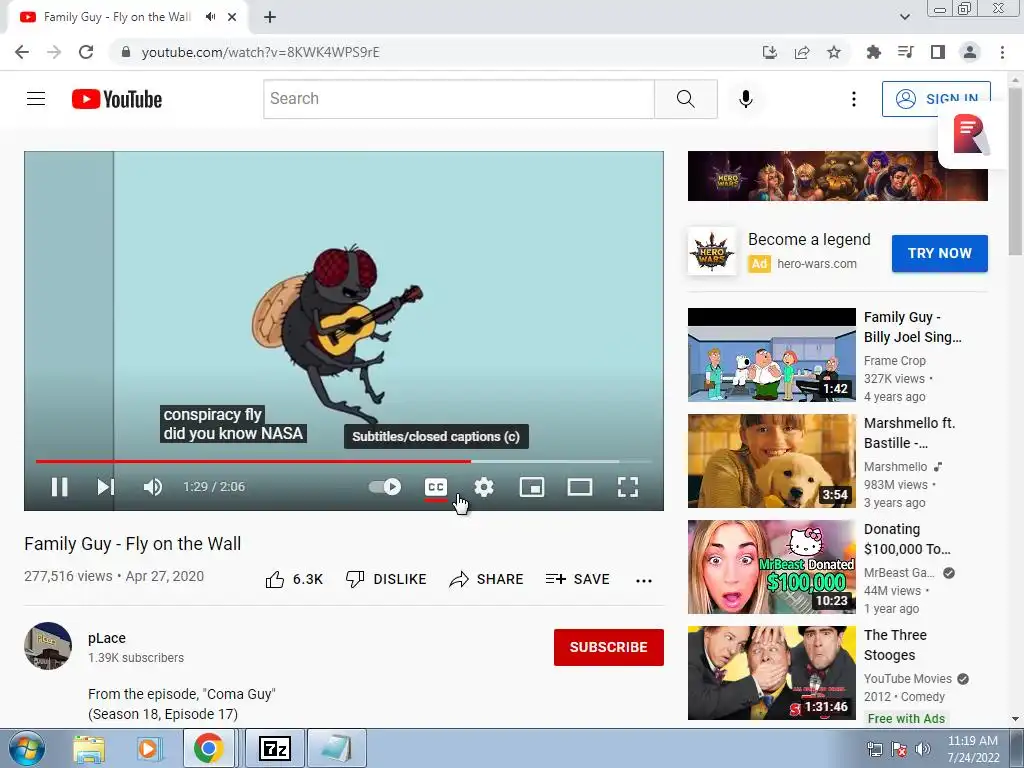The height and width of the screenshot is (768, 1024).
Task: Install app icon in address bar
Action: coord(770,52)
